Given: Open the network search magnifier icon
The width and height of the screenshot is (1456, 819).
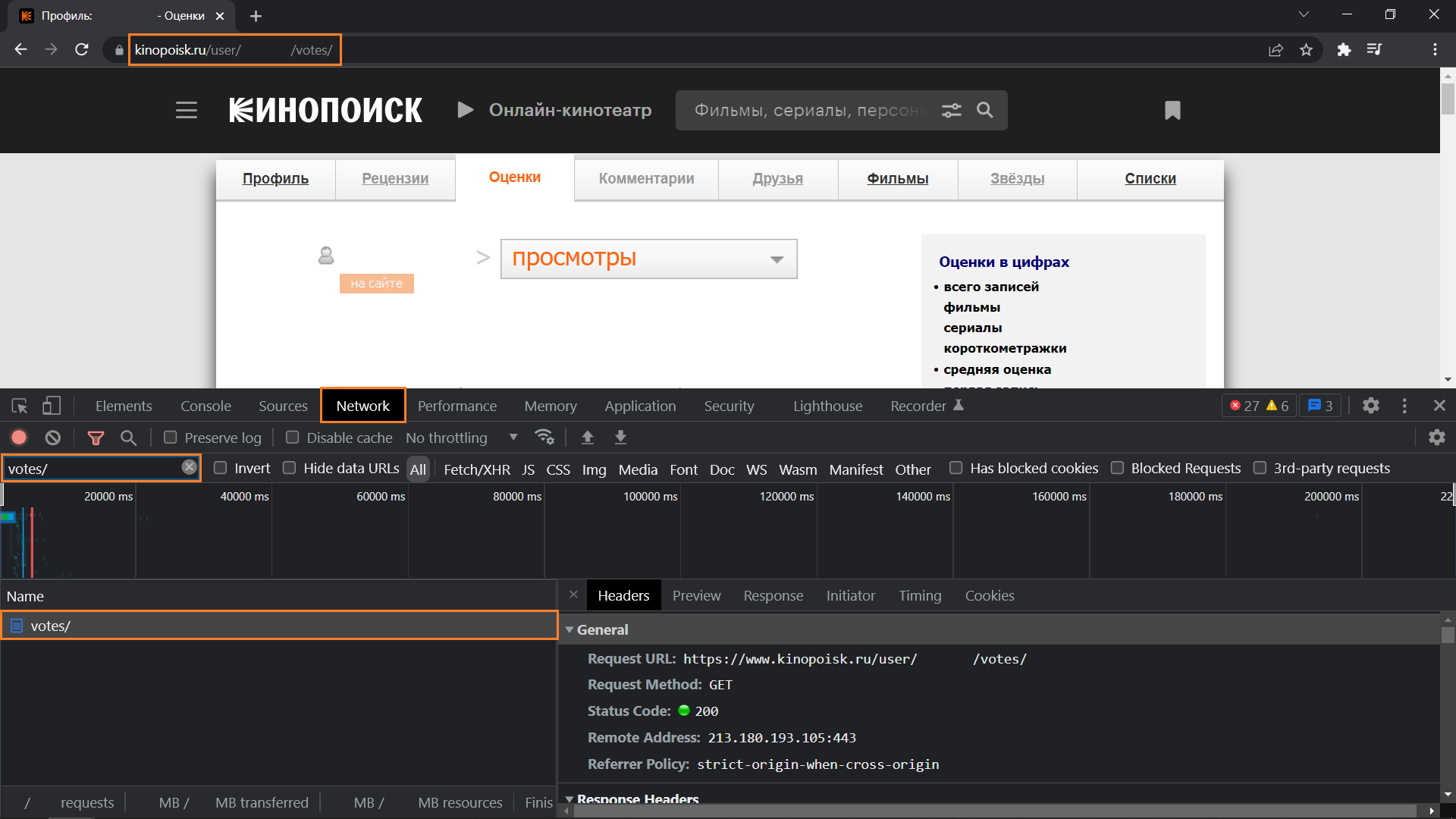Looking at the screenshot, I should tap(129, 438).
